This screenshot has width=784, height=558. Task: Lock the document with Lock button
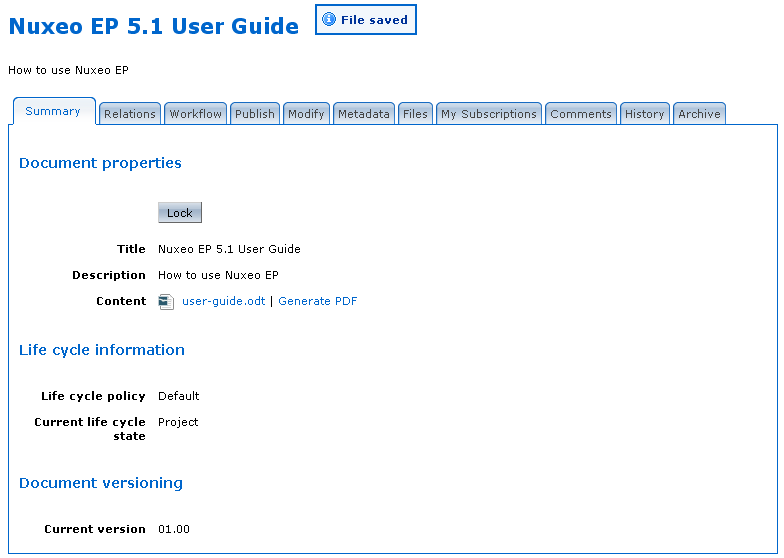(x=180, y=213)
